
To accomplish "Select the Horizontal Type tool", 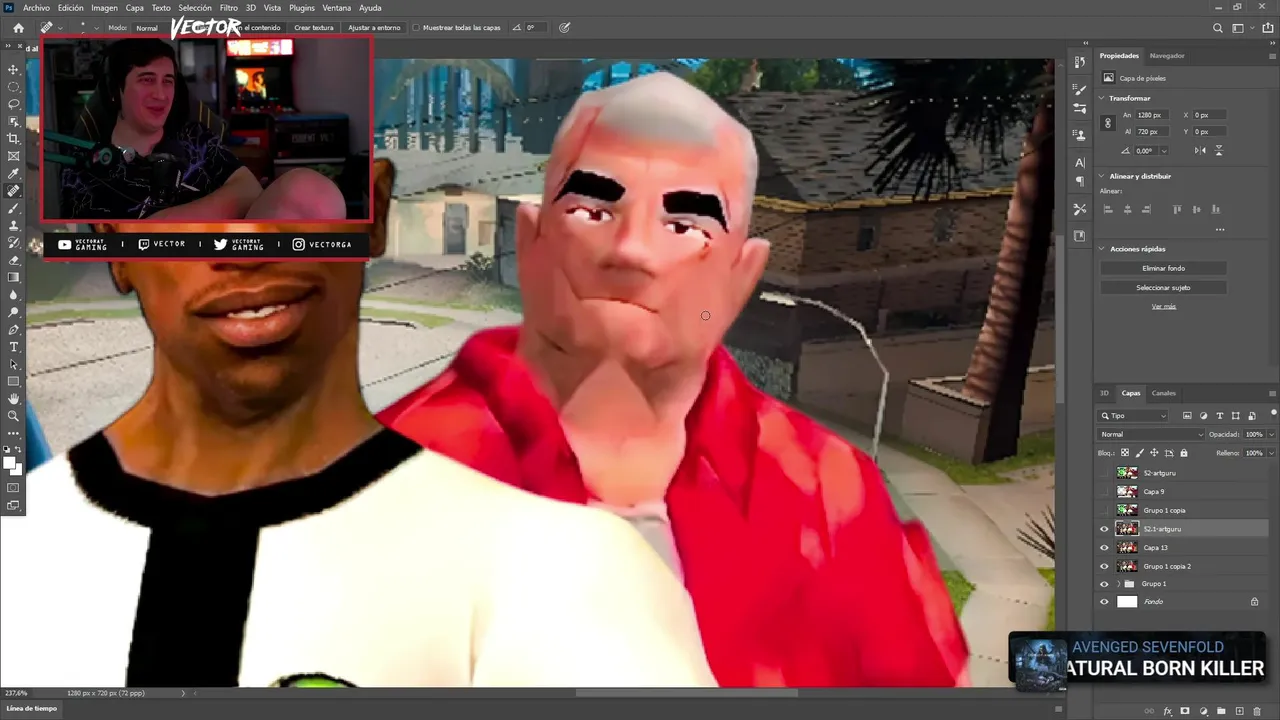I will pyautogui.click(x=14, y=347).
